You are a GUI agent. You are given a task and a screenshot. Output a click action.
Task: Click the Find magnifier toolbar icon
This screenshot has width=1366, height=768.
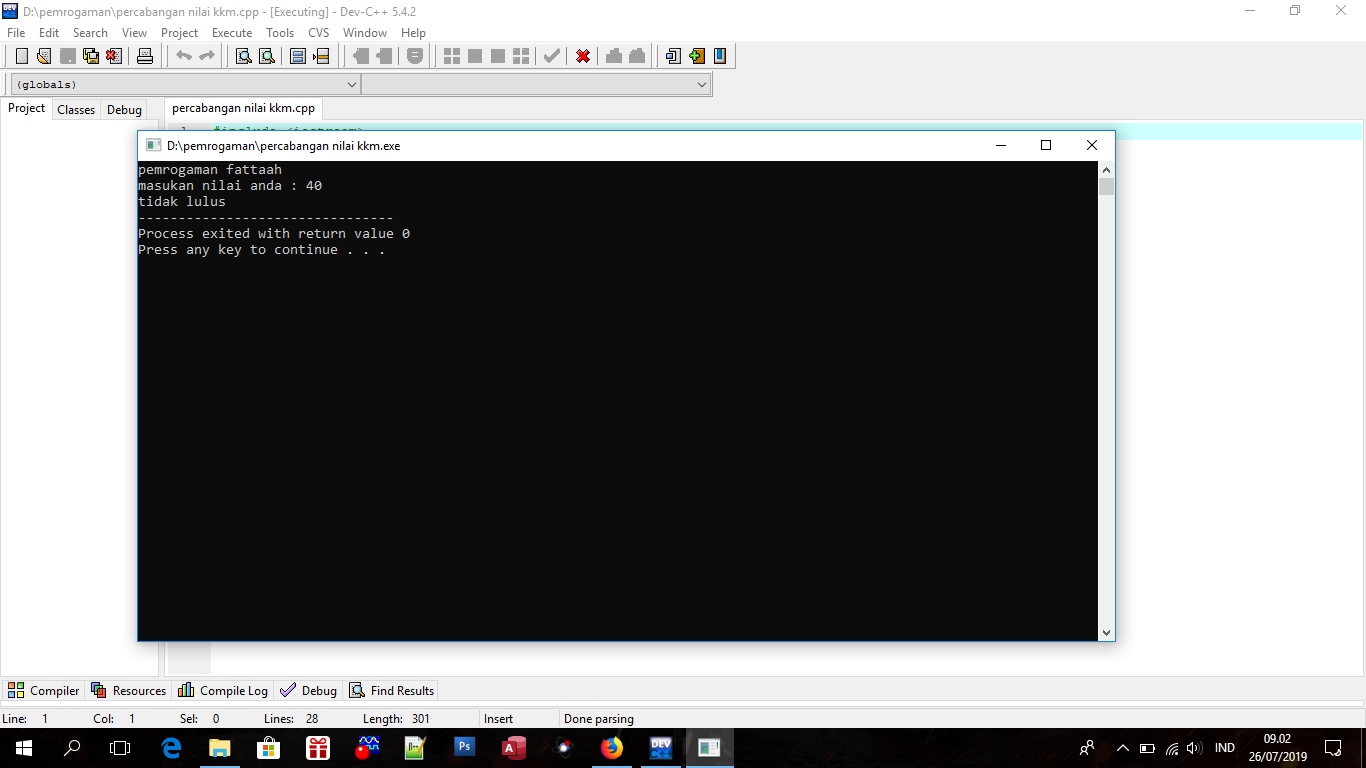click(243, 56)
